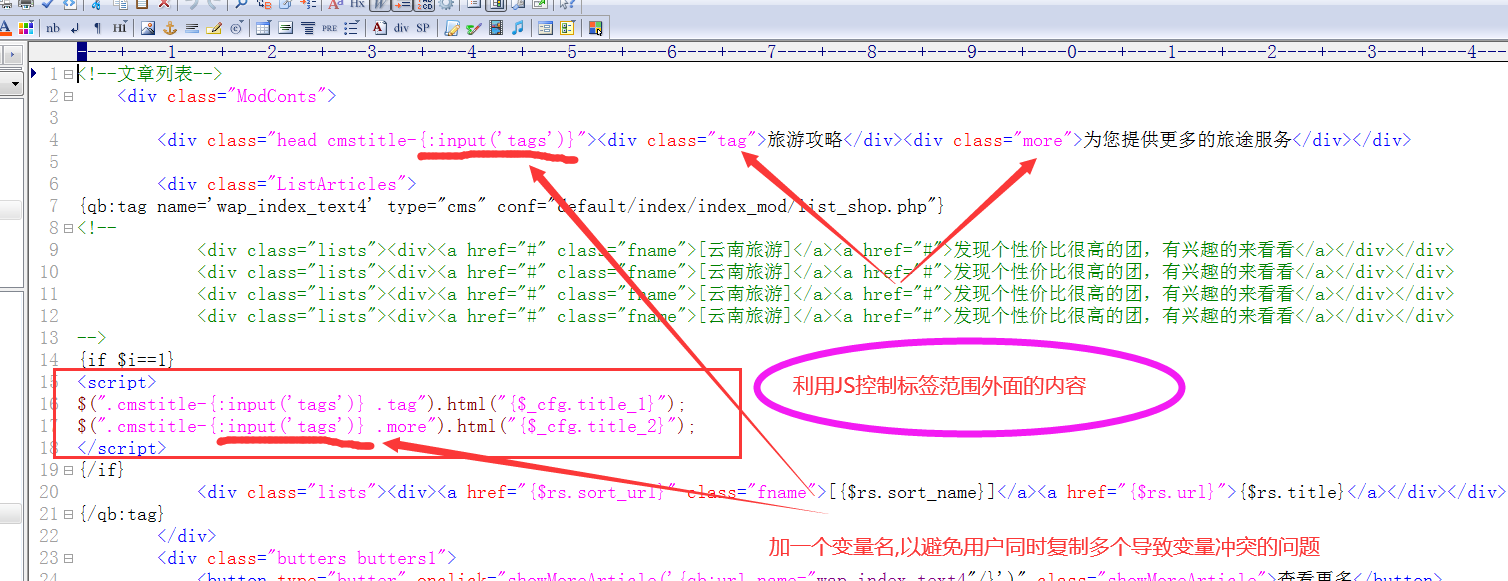
Task: Click the red delete X icon
Action: [x=163, y=5]
